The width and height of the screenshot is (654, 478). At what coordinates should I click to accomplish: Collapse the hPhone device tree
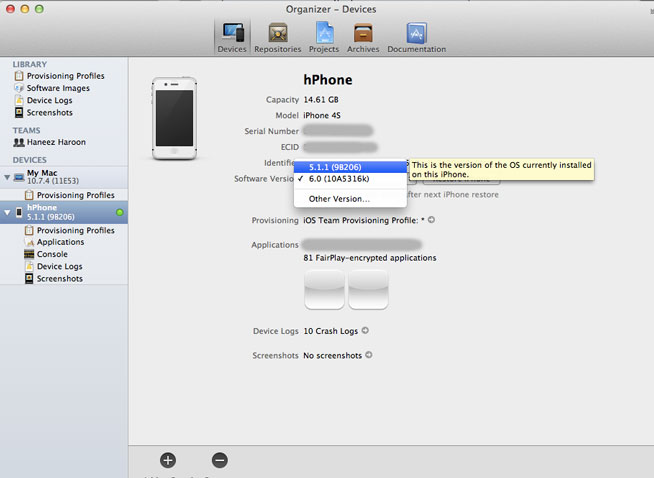pos(7,212)
